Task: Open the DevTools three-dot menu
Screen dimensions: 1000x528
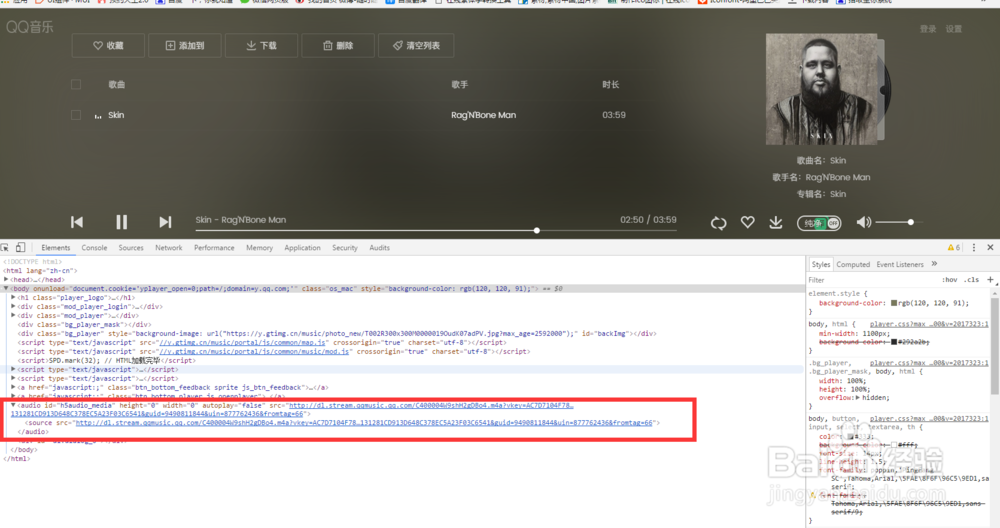Action: (x=973, y=247)
